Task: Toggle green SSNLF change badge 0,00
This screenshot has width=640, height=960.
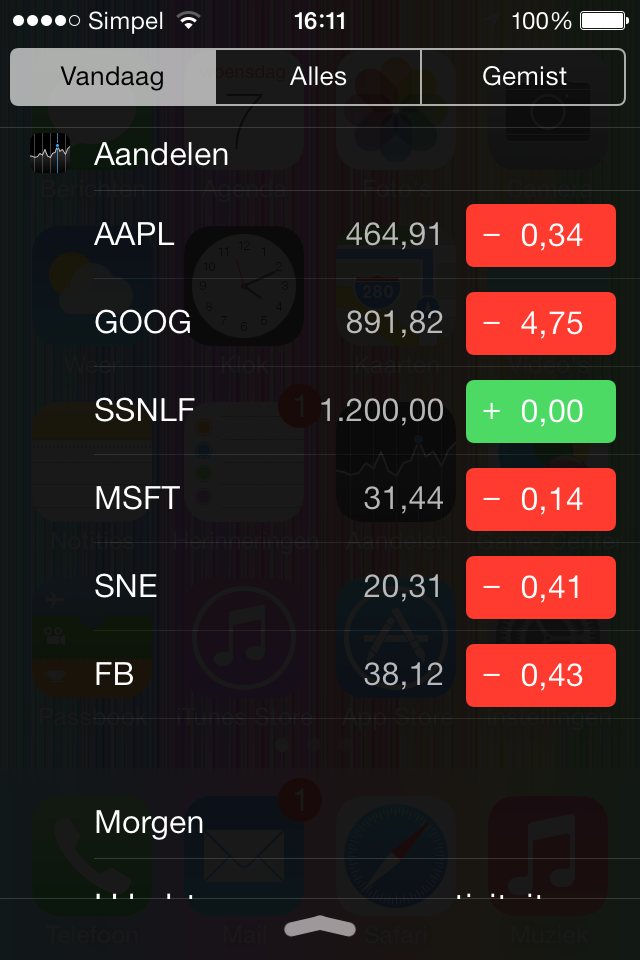Action: 541,411
